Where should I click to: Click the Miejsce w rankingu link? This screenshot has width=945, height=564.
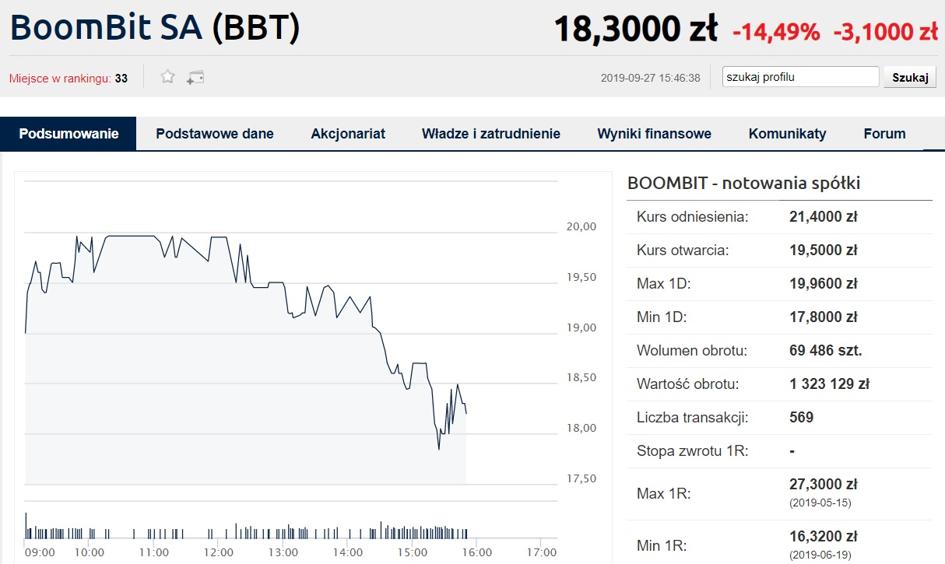(x=60, y=78)
